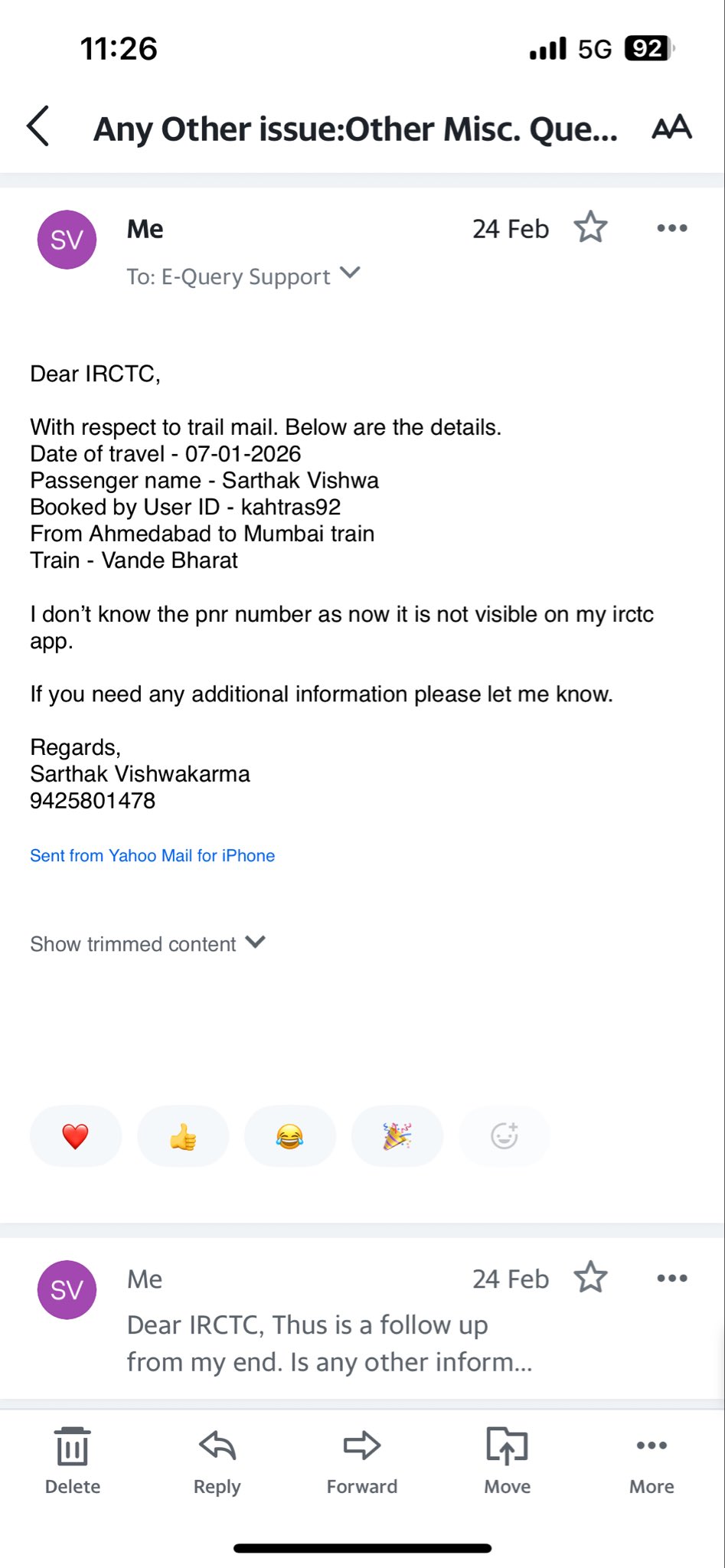The height and width of the screenshot is (1568, 725).
Task: Open the More actions in the bottom toolbar
Action: tap(652, 1461)
